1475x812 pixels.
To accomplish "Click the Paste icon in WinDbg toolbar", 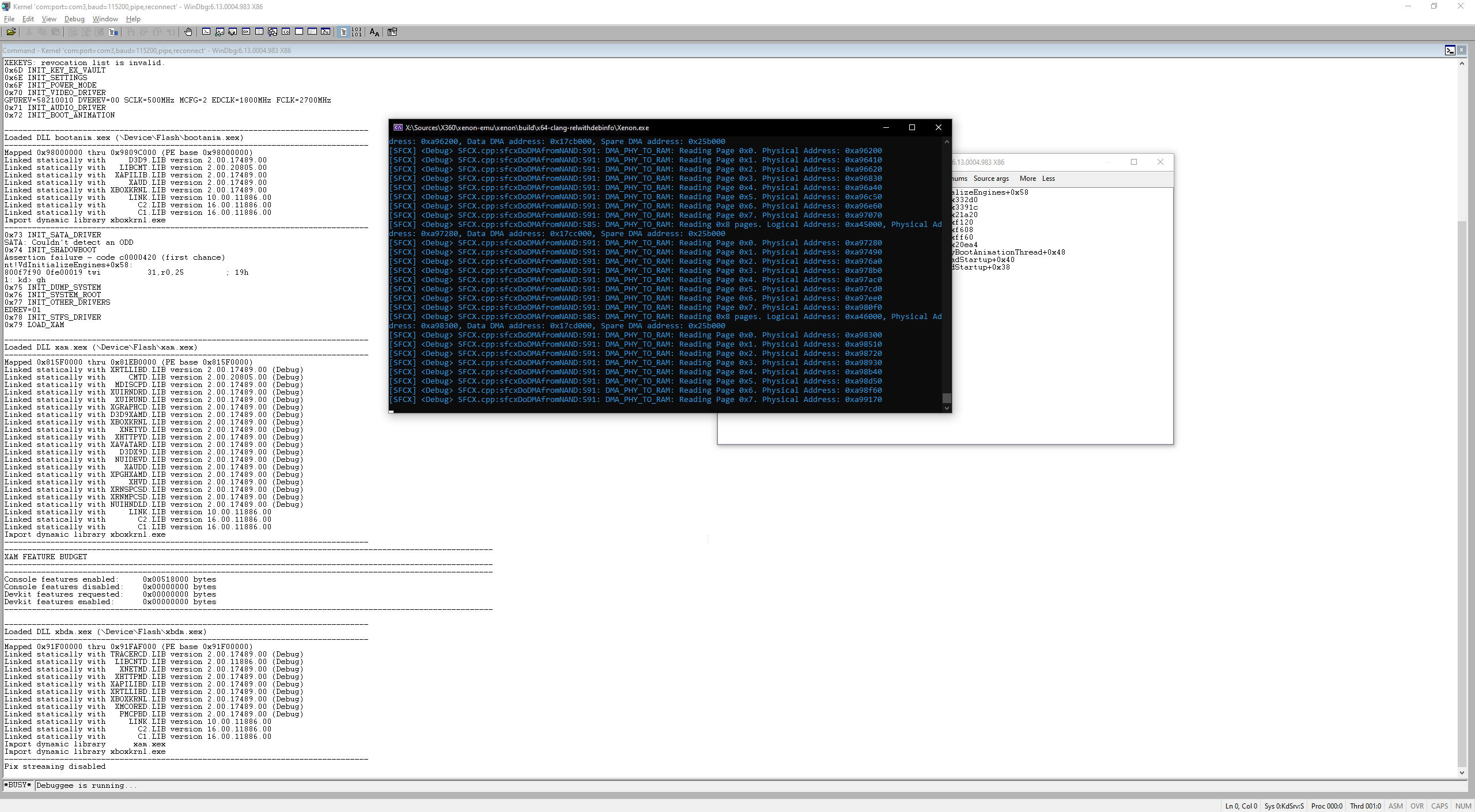I will (x=55, y=32).
